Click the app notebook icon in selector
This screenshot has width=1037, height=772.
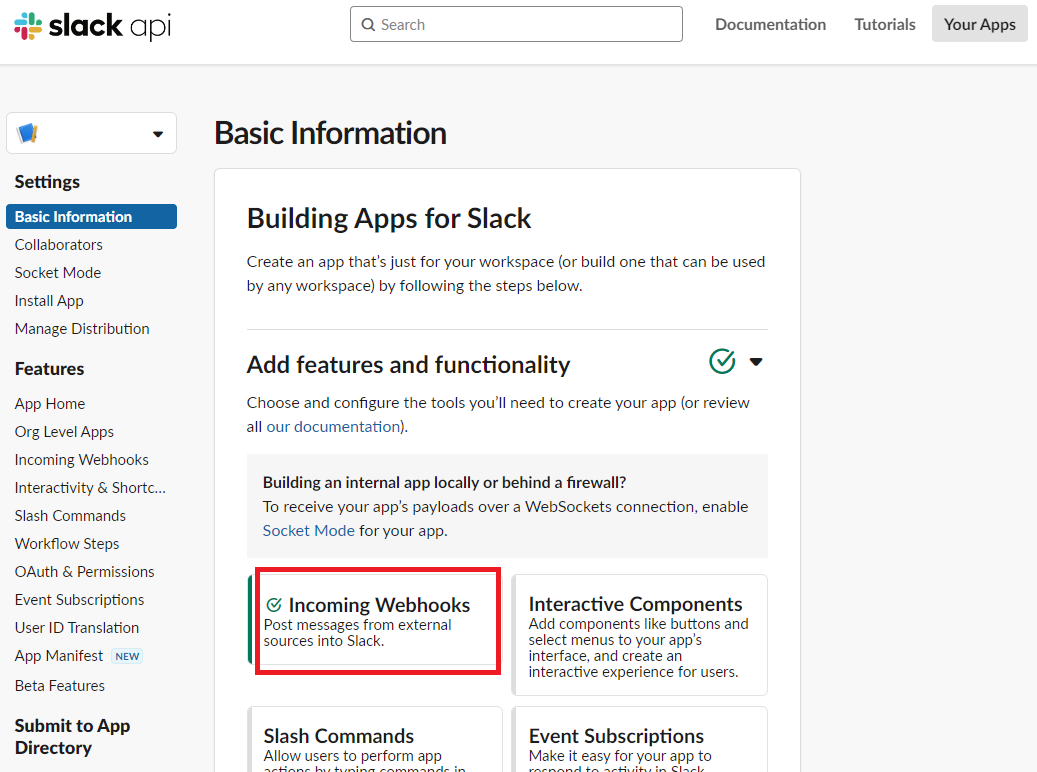[28, 133]
